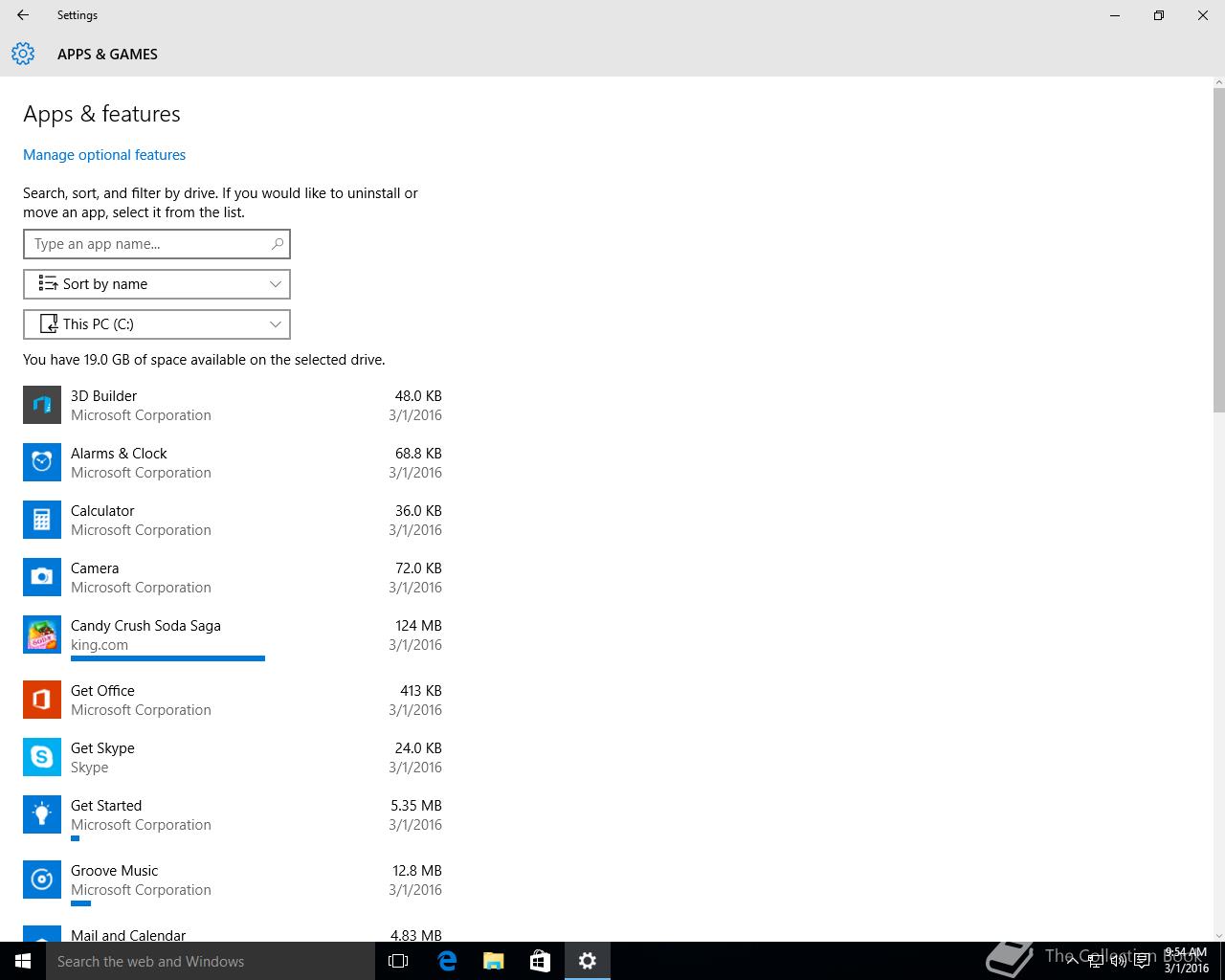
Task: Select the 3D Builder list entry
Action: (233, 405)
